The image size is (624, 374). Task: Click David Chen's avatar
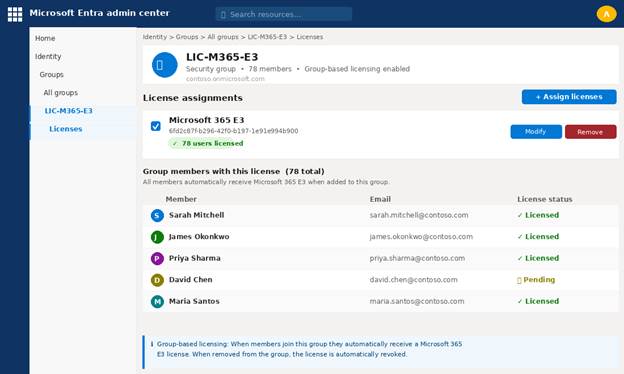coord(157,280)
